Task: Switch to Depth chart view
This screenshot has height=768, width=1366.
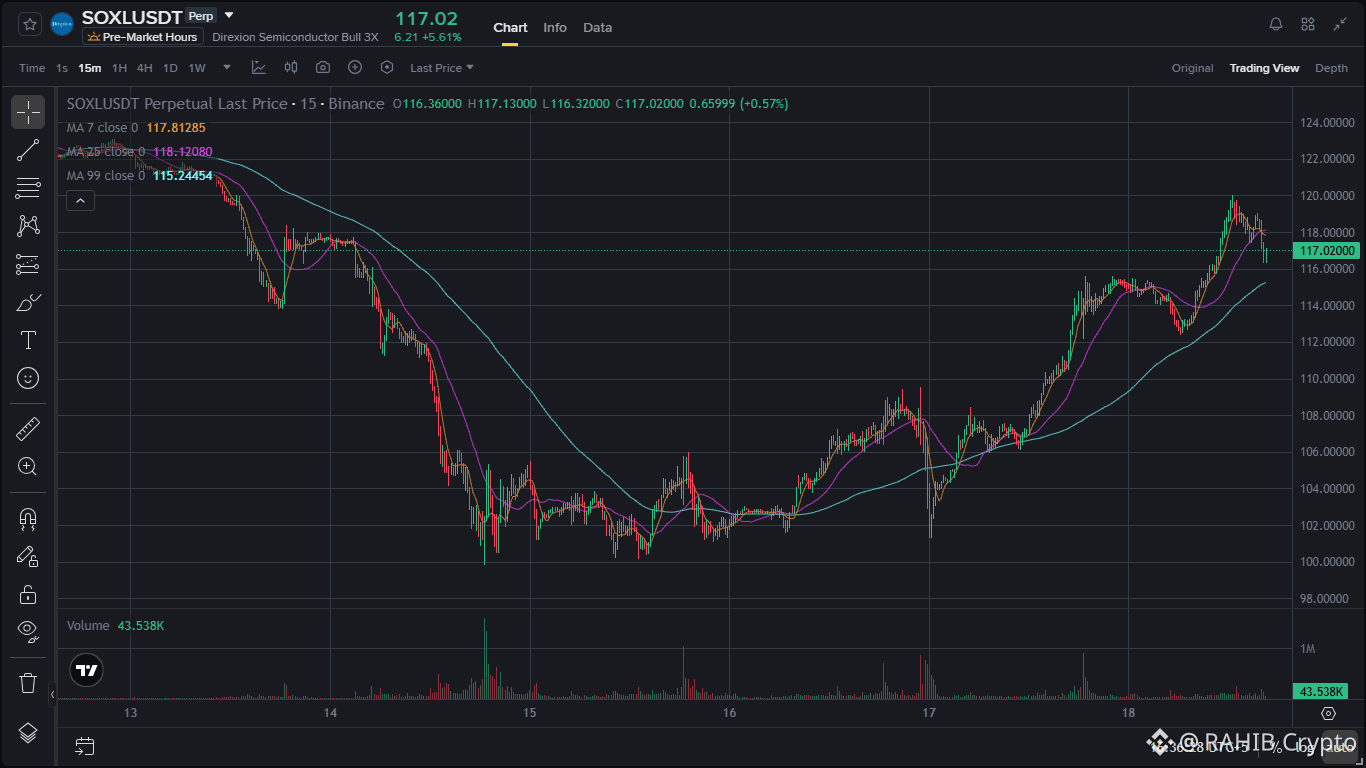Action: [x=1331, y=68]
